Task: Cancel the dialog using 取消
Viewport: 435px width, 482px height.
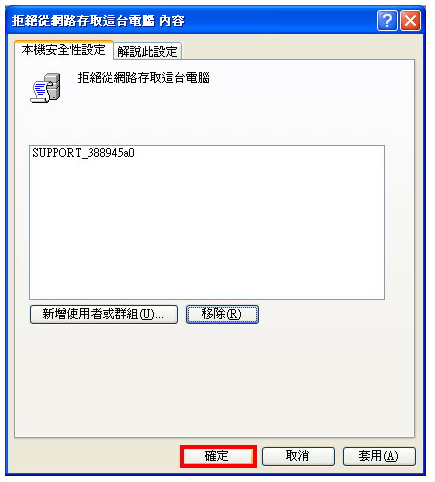Action: click(298, 456)
